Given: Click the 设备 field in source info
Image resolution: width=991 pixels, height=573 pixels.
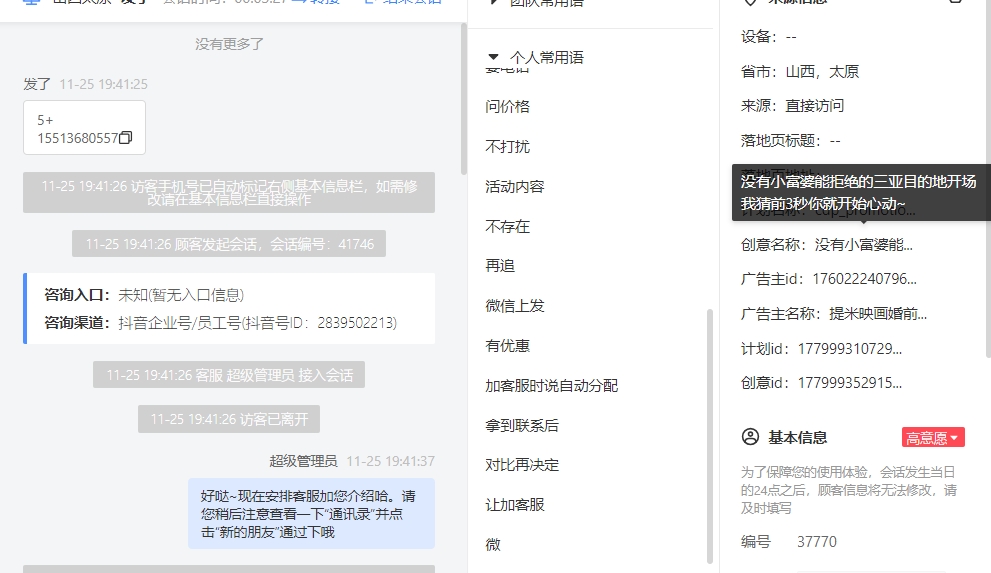Looking at the screenshot, I should [x=769, y=37].
